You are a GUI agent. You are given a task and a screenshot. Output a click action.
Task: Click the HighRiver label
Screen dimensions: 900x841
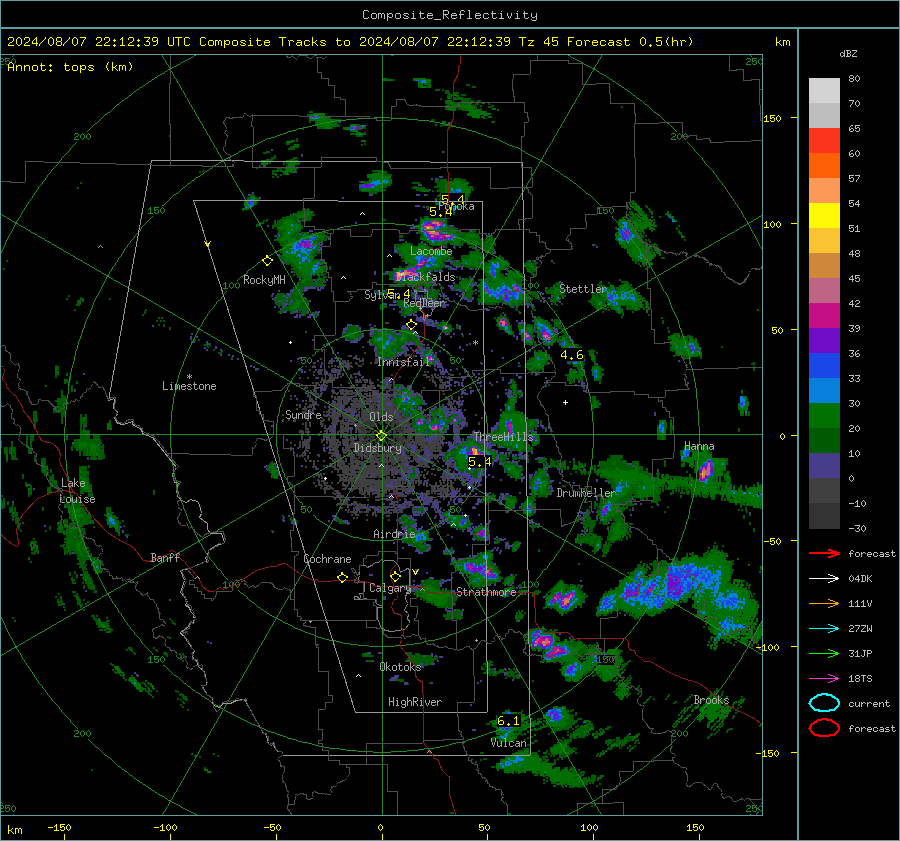415,702
